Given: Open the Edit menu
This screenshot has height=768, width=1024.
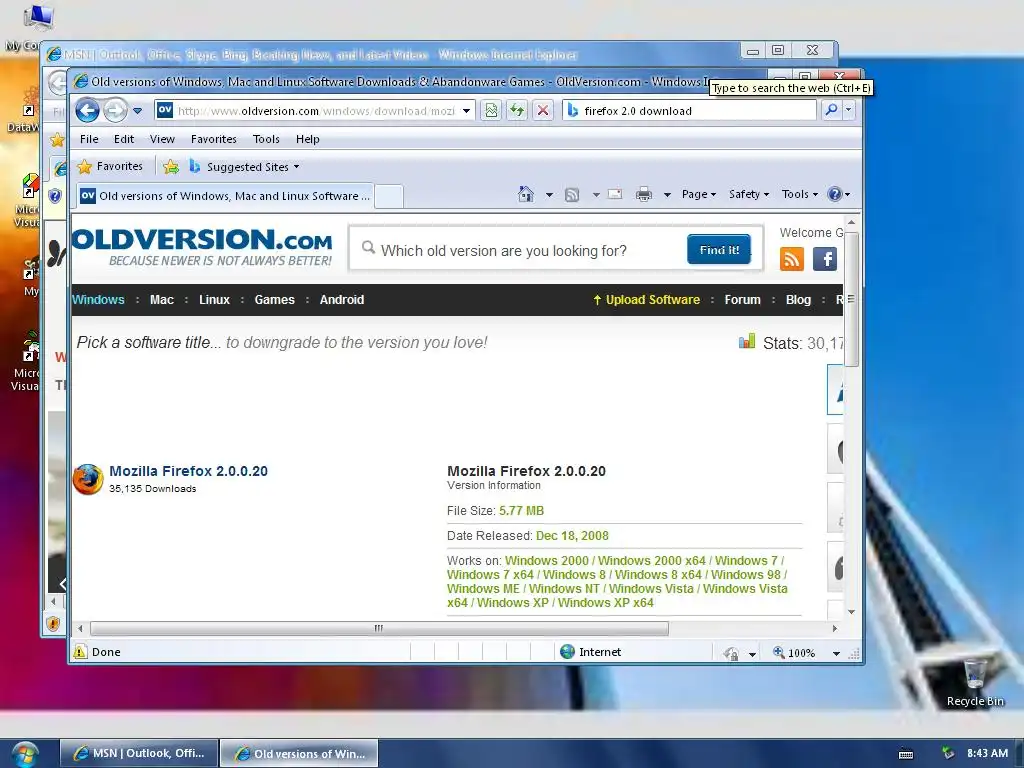Looking at the screenshot, I should point(123,139).
